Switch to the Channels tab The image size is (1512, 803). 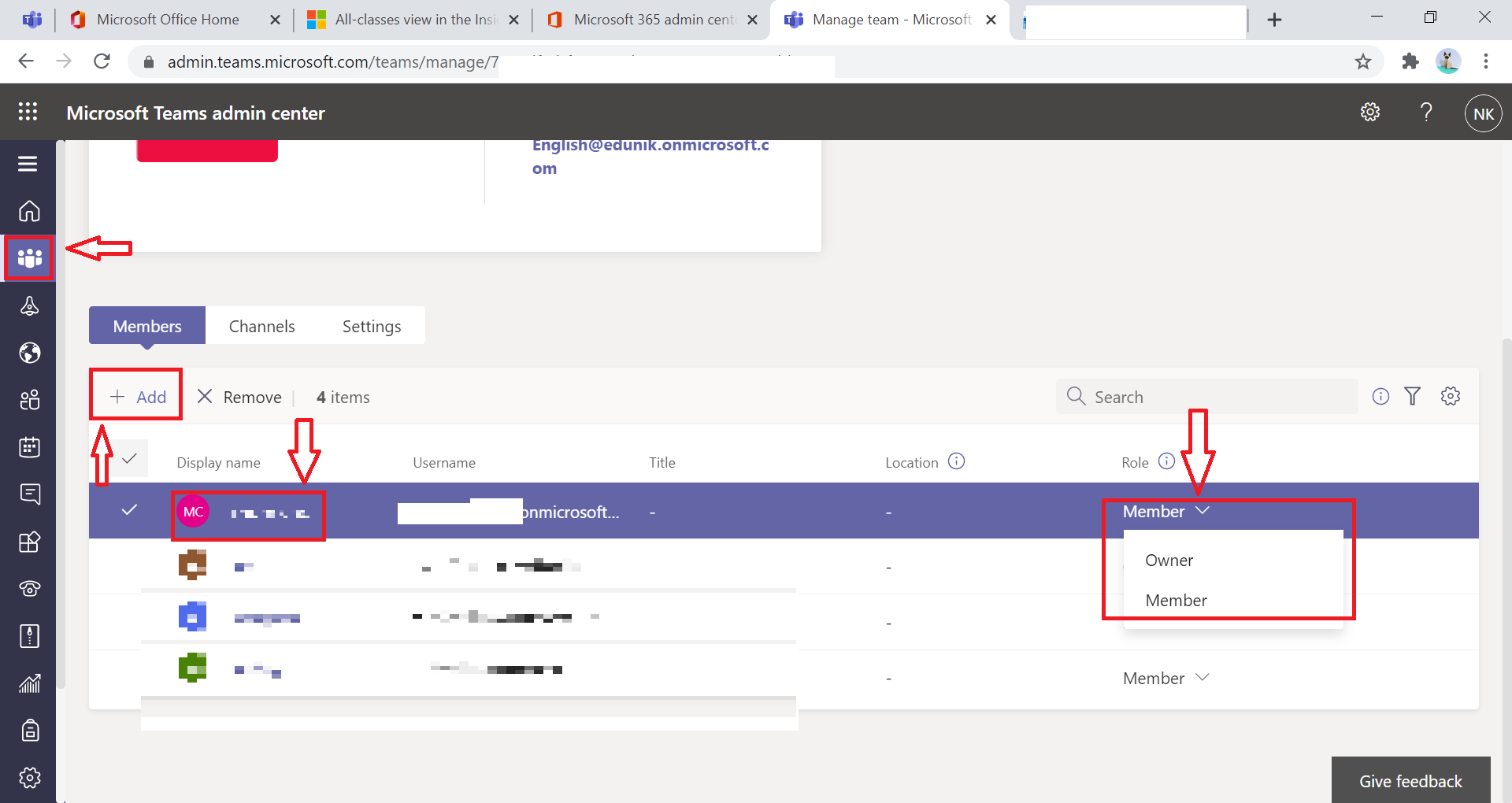(261, 326)
